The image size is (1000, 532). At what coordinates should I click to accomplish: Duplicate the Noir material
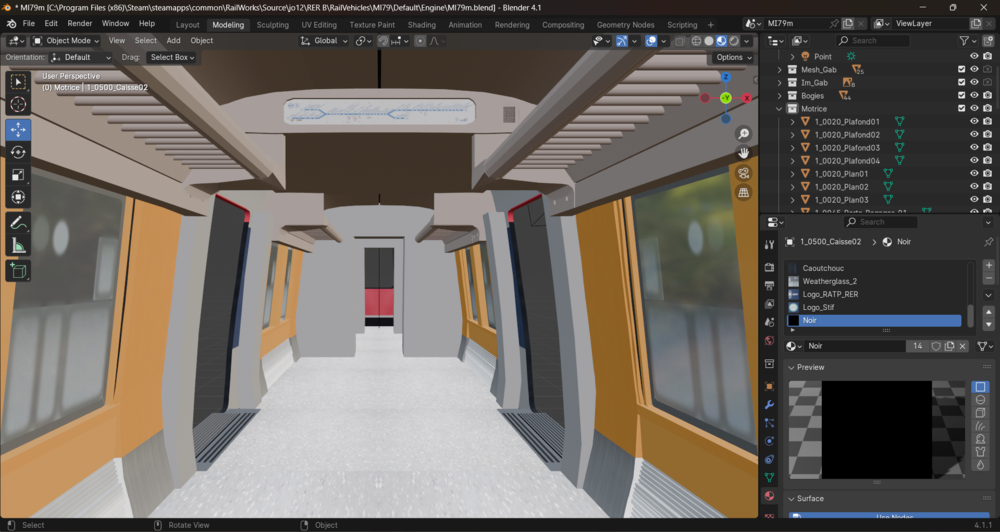click(949, 346)
